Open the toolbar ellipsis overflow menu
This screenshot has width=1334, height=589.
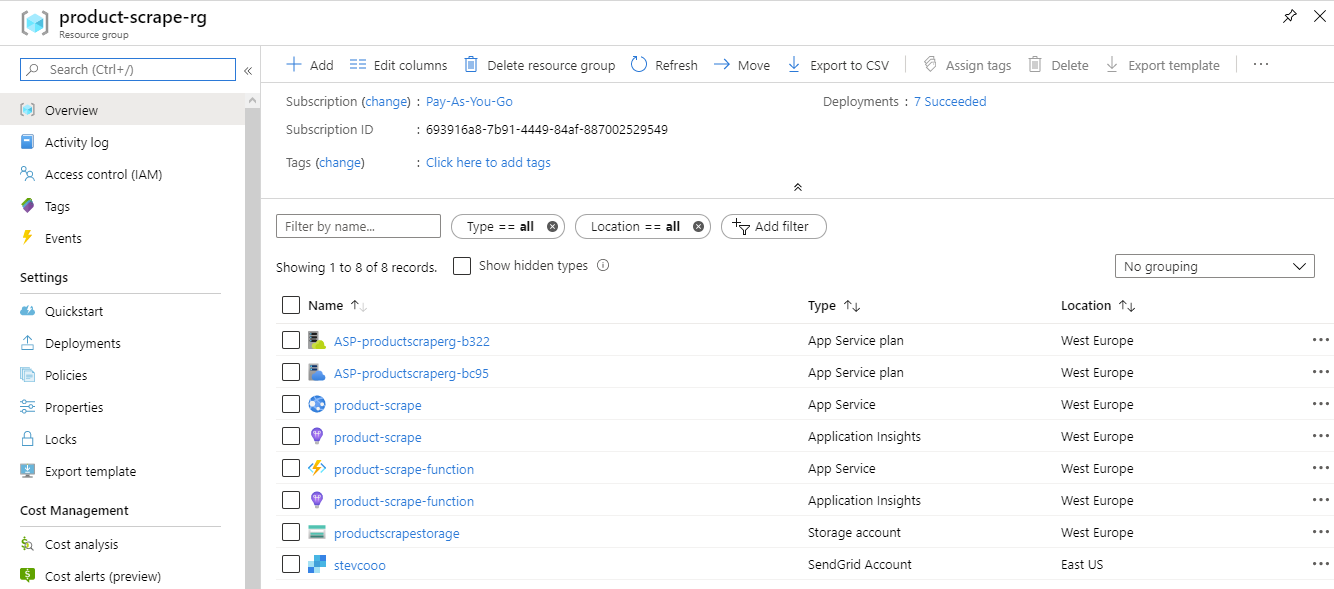1260,65
